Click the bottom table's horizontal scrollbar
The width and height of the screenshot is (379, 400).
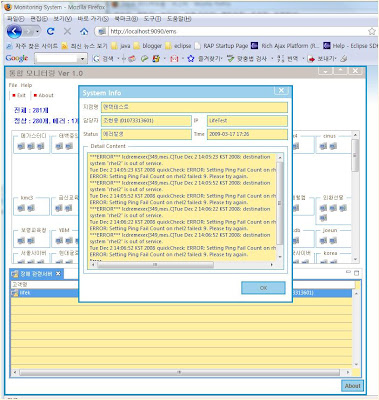click(x=180, y=372)
